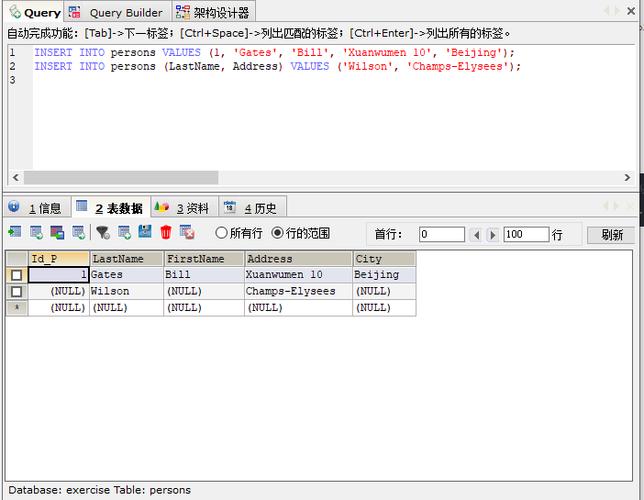Click SQL line 1 in the editor
Screen dimensions: 644x500
click(x=274, y=53)
